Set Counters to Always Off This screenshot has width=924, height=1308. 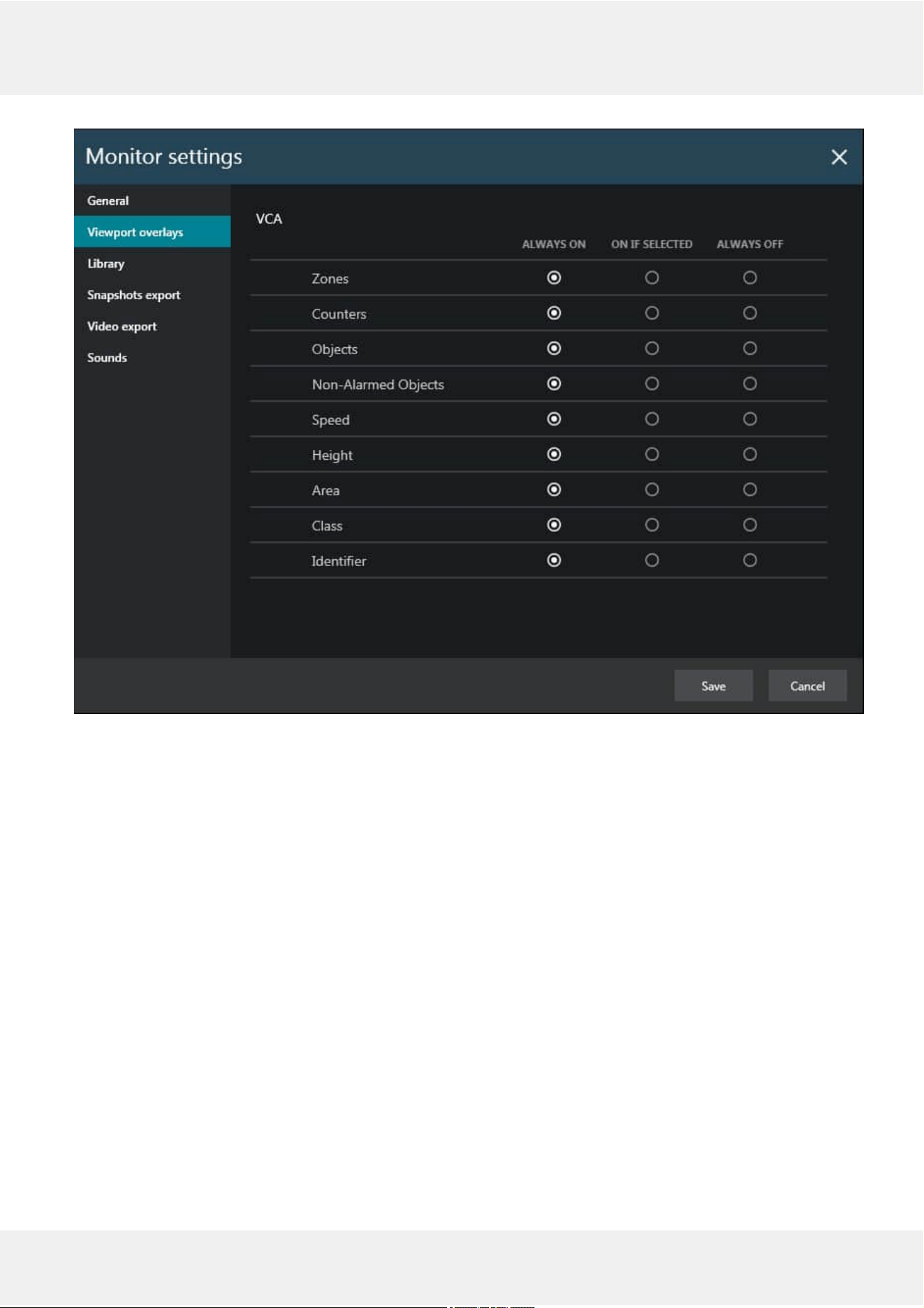click(749, 313)
